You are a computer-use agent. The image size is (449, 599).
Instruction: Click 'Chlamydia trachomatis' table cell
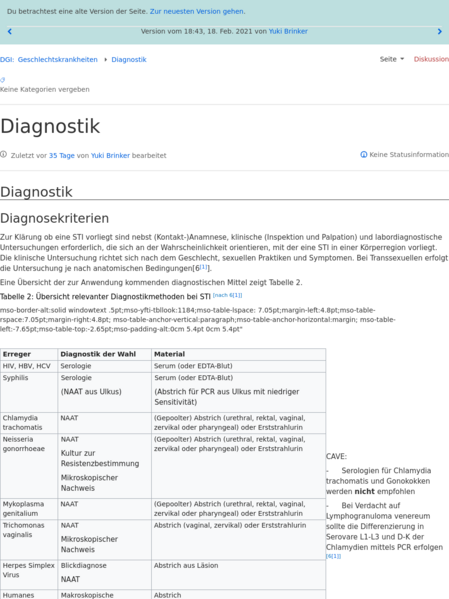[29, 423]
